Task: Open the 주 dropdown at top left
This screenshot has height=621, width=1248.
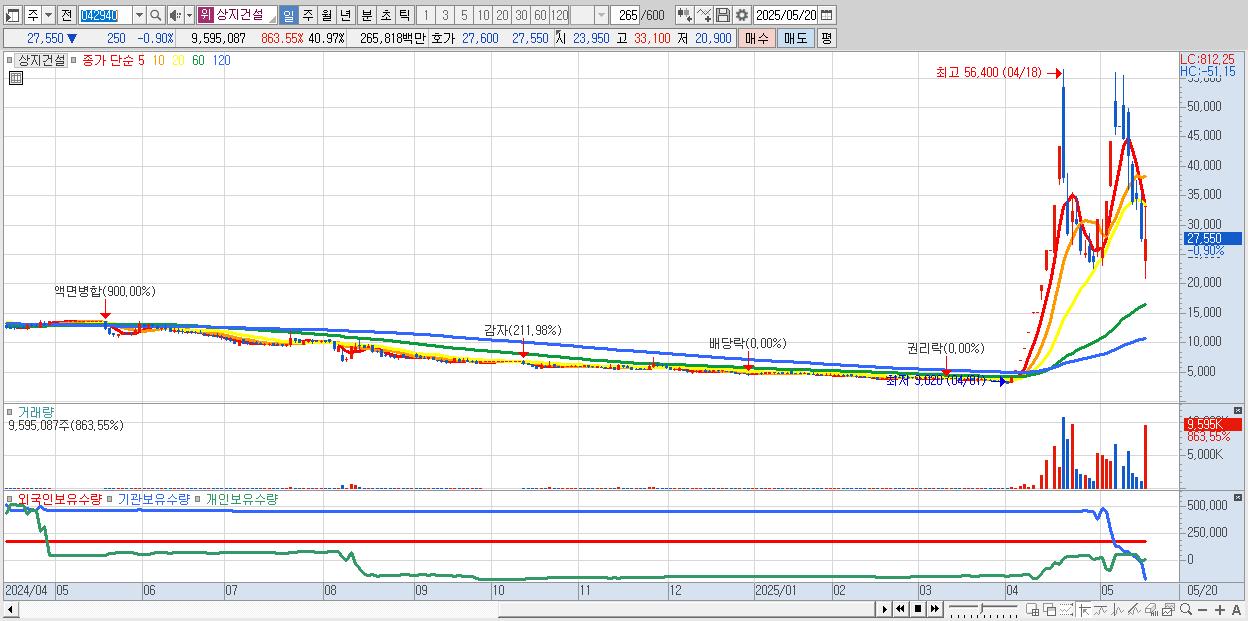Action: coord(49,15)
